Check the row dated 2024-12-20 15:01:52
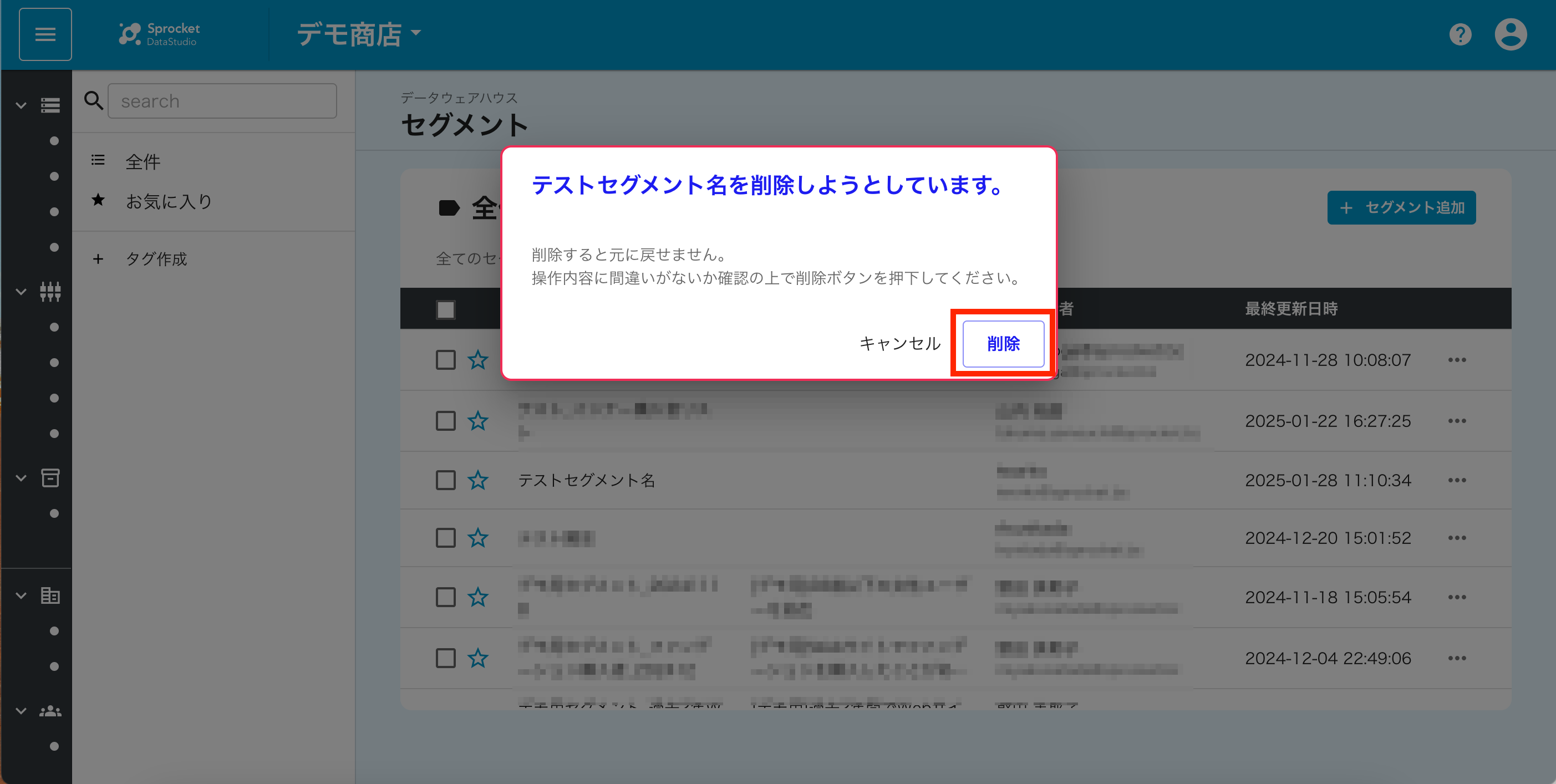 (x=446, y=538)
